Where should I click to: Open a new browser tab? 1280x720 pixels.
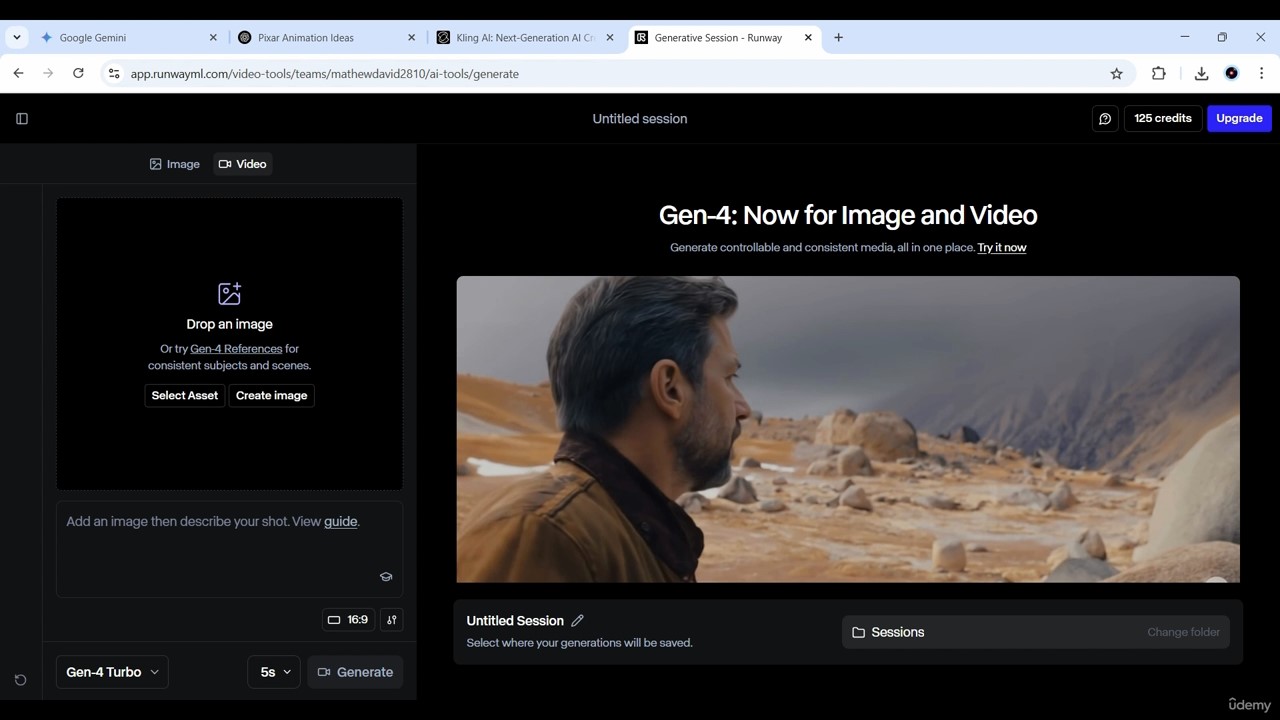point(838,37)
